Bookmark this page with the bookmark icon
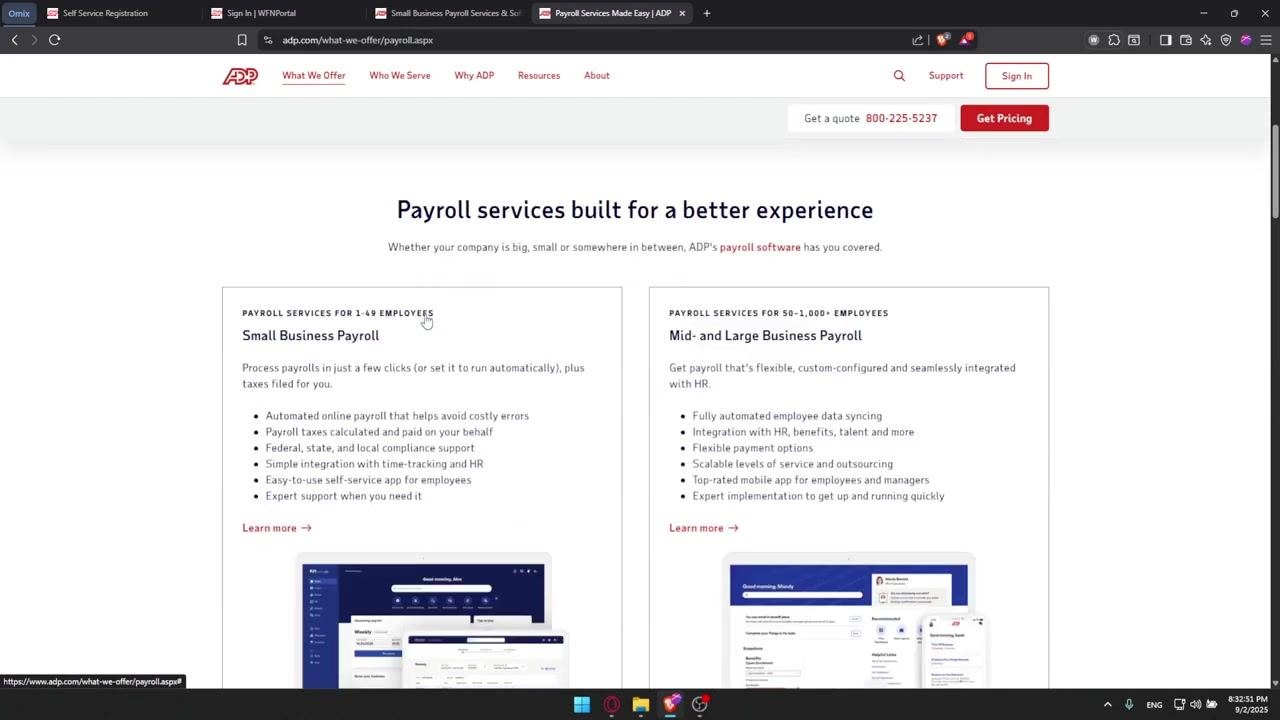The image size is (1280, 720). [x=242, y=40]
